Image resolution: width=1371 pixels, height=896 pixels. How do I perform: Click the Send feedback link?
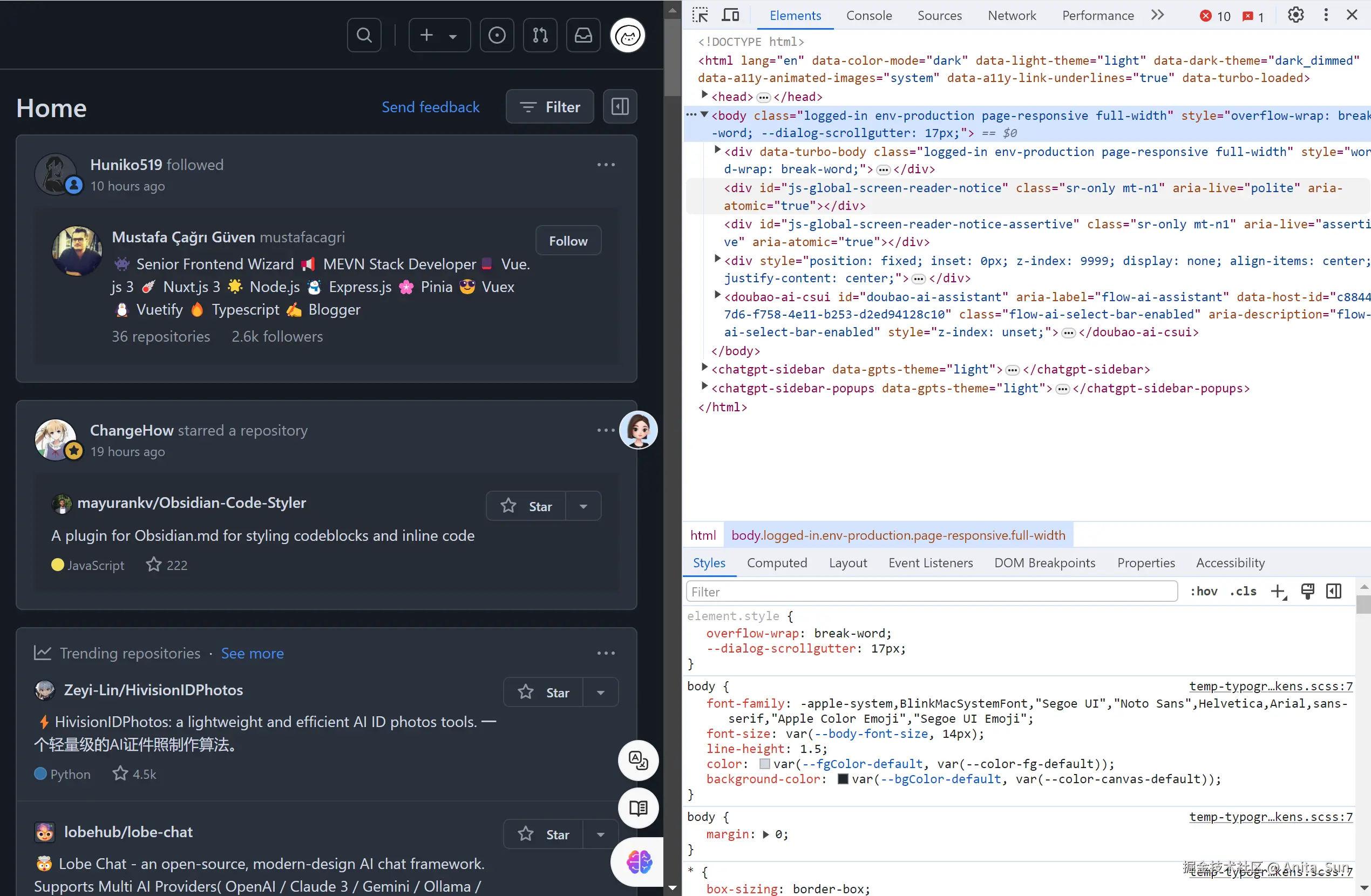pos(430,107)
